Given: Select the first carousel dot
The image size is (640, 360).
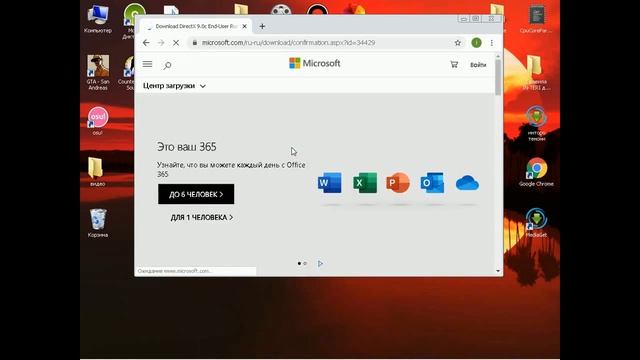Looking at the screenshot, I should coord(299,264).
